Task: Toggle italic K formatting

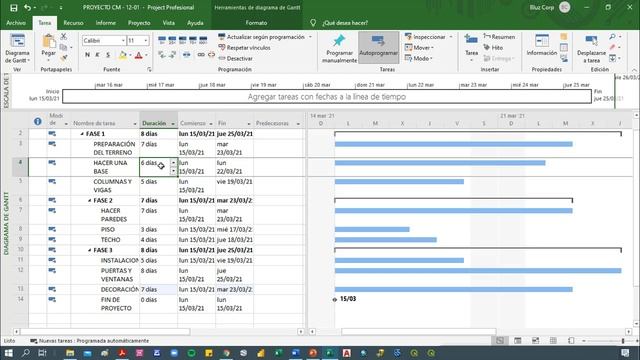Action: pyautogui.click(x=98, y=55)
